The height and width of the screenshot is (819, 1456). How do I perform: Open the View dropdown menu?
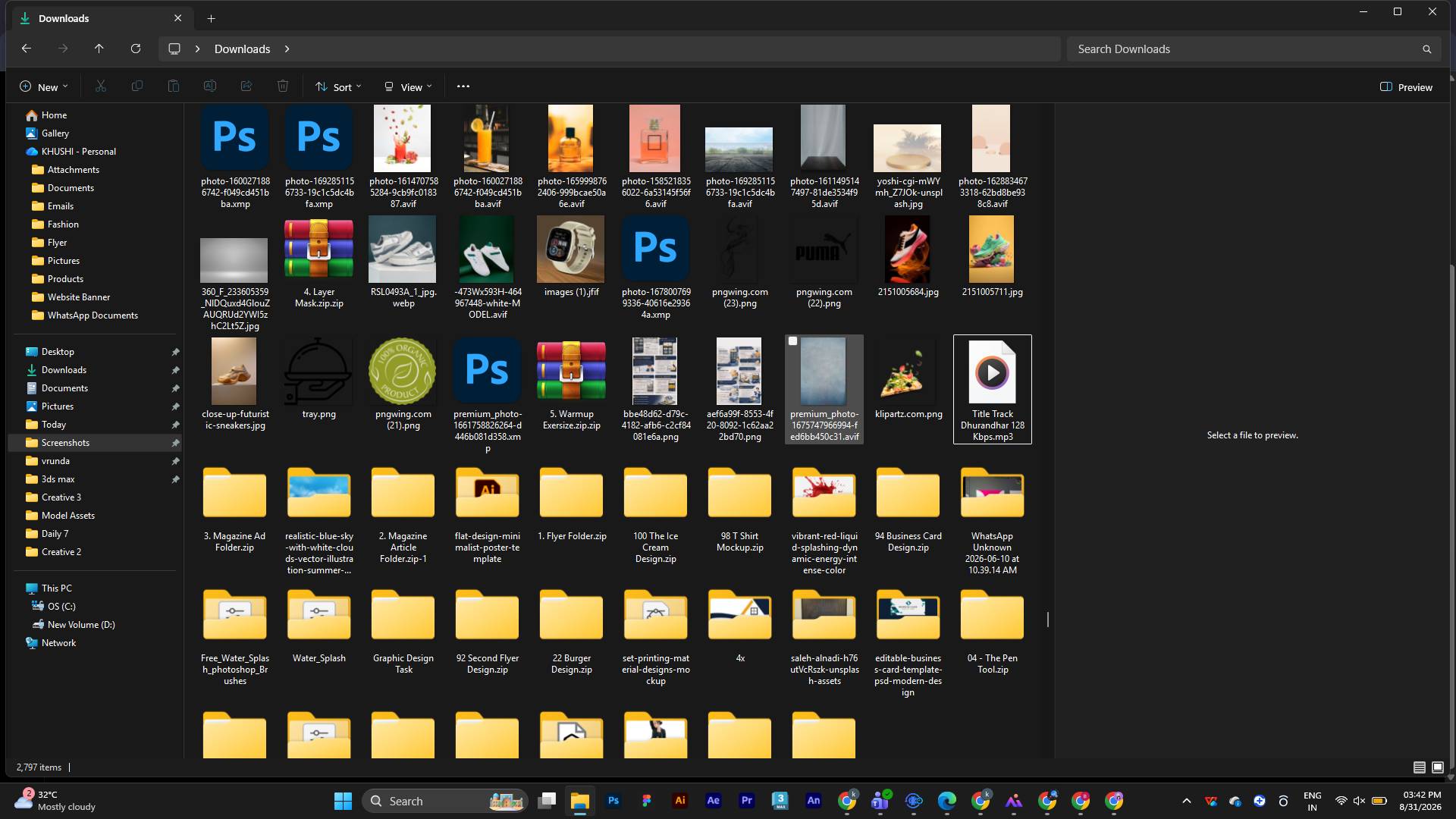(x=408, y=87)
